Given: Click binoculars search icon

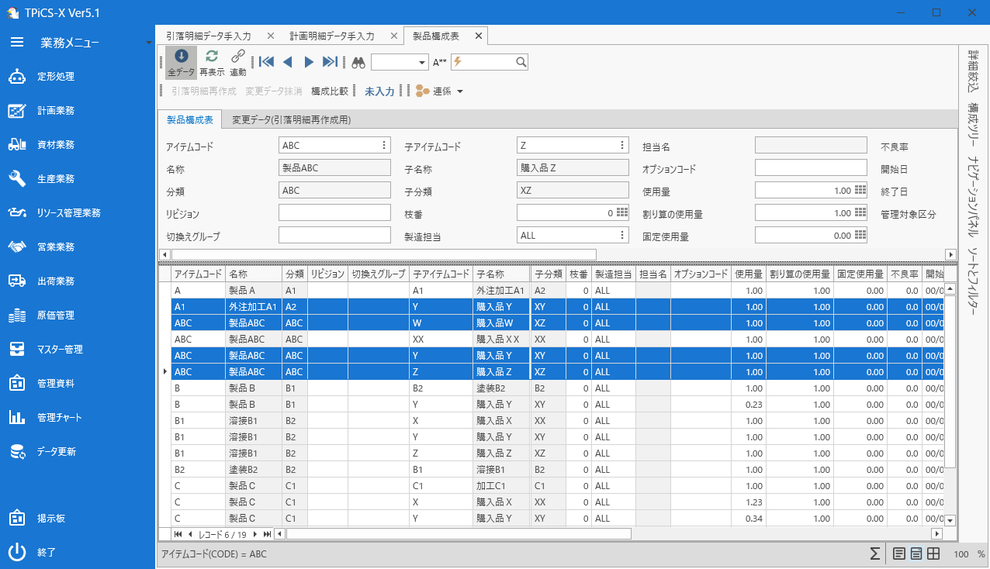Looking at the screenshot, I should coord(359,62).
